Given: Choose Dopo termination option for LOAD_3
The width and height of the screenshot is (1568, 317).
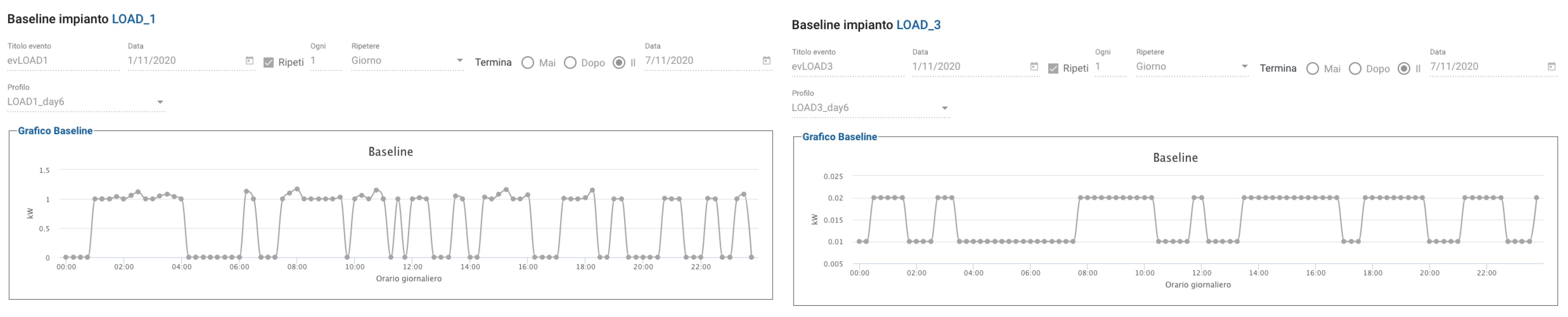Looking at the screenshot, I should coord(1355,69).
